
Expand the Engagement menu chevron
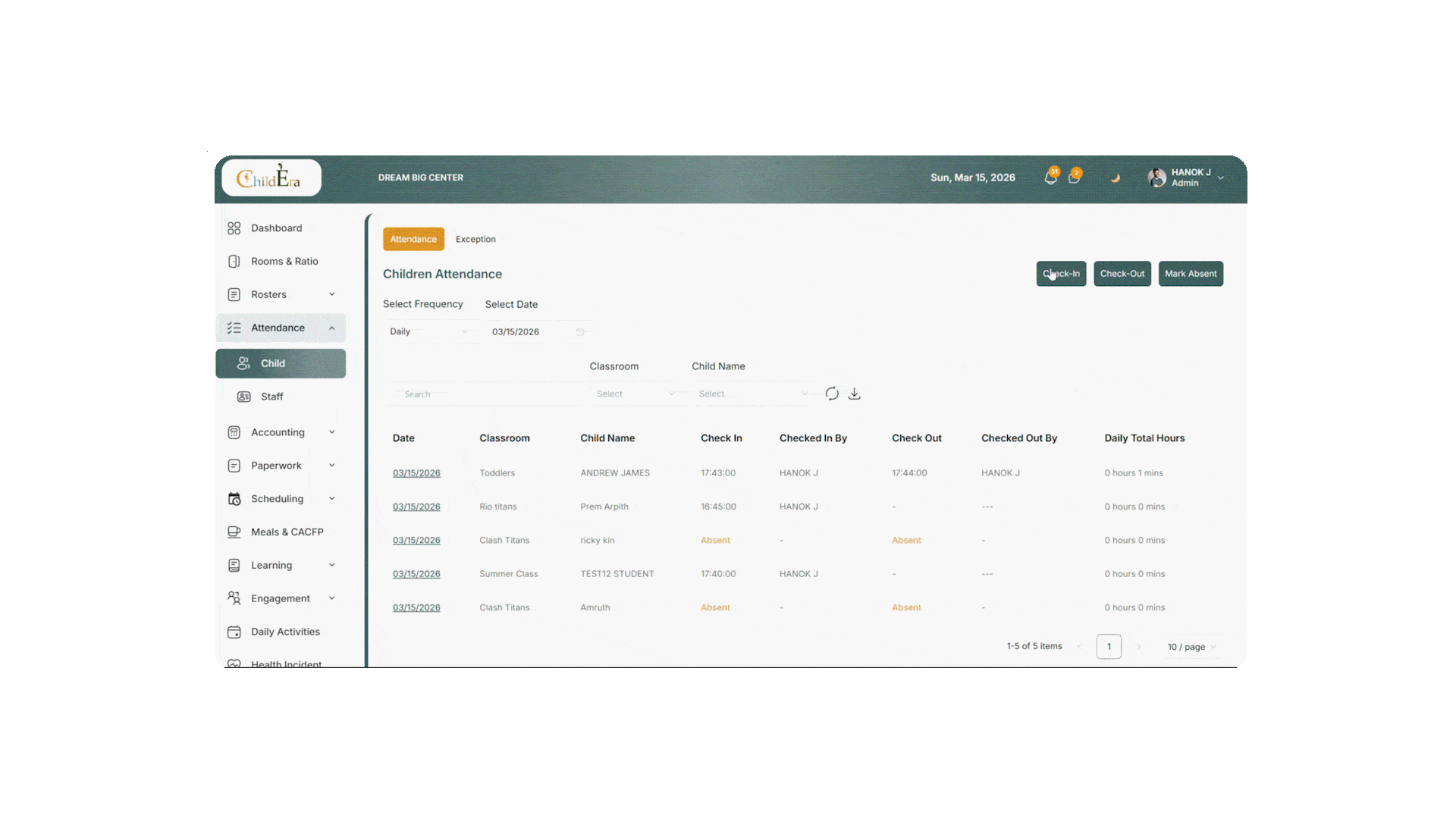coord(331,598)
